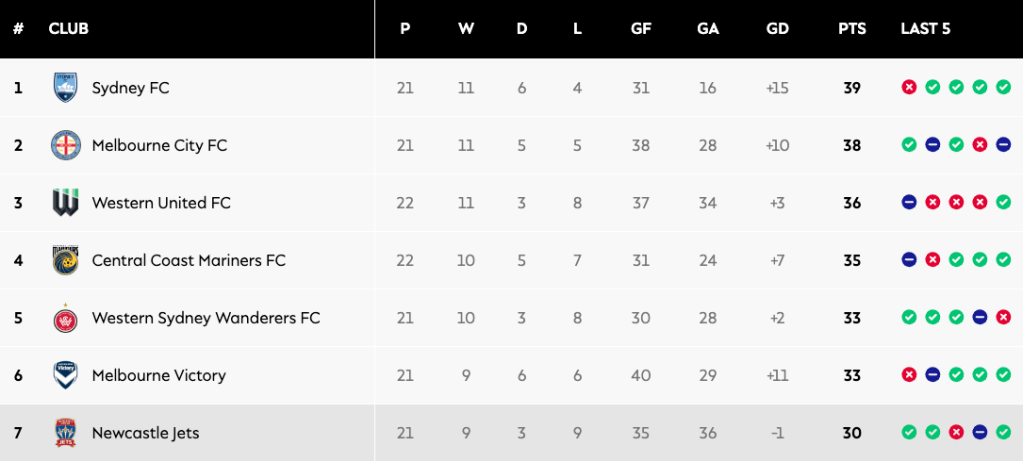Sort table by GD column header
Image resolution: width=1023 pixels, height=462 pixels.
[x=777, y=29]
